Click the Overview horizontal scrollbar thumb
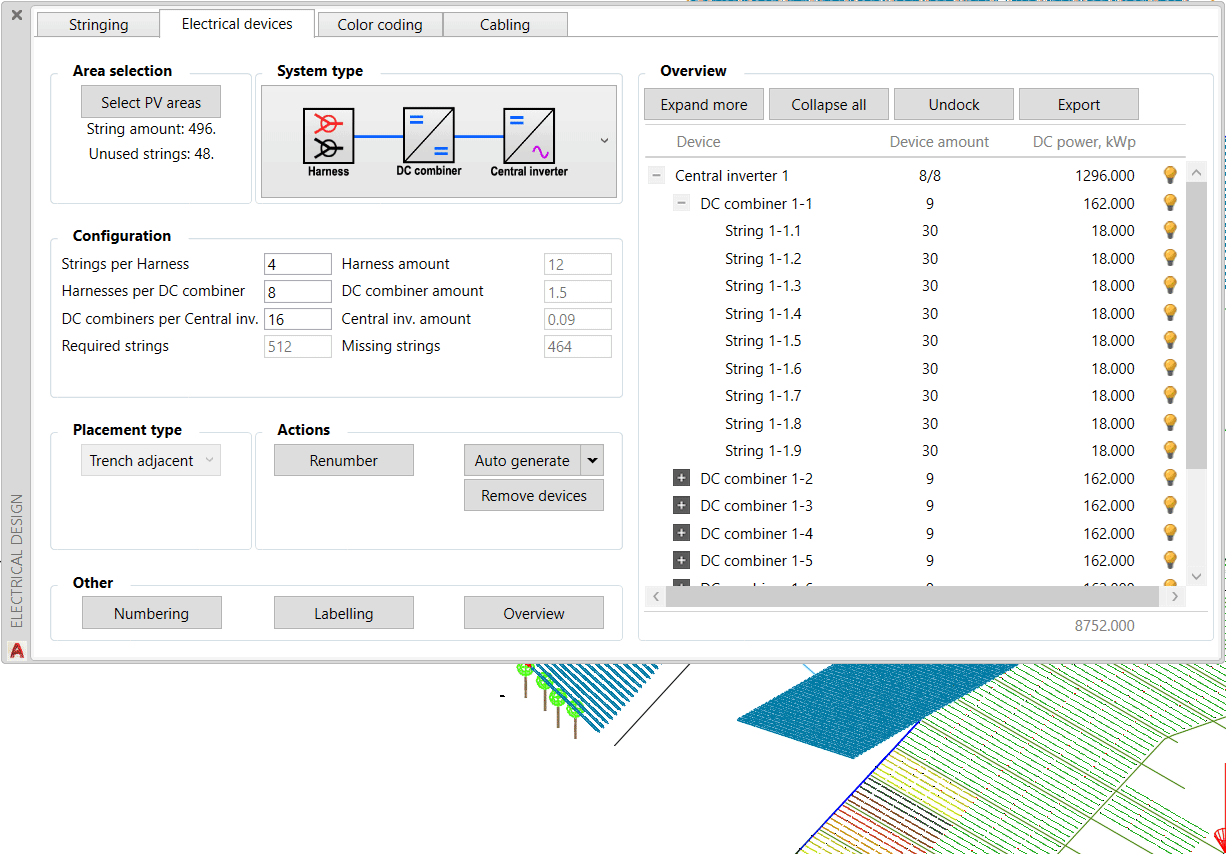The width and height of the screenshot is (1226, 854). [x=912, y=596]
